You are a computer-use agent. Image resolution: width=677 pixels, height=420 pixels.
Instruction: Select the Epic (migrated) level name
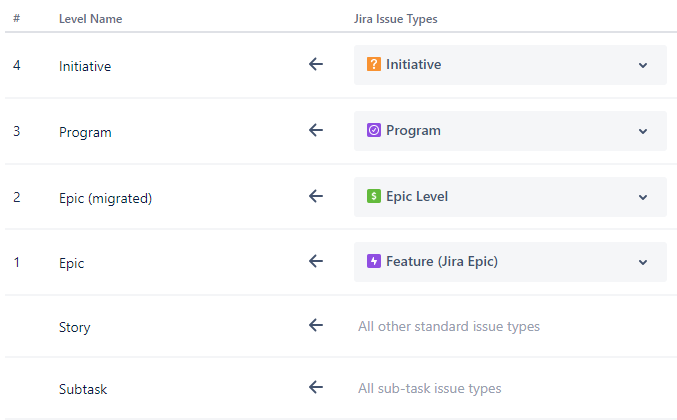point(105,198)
